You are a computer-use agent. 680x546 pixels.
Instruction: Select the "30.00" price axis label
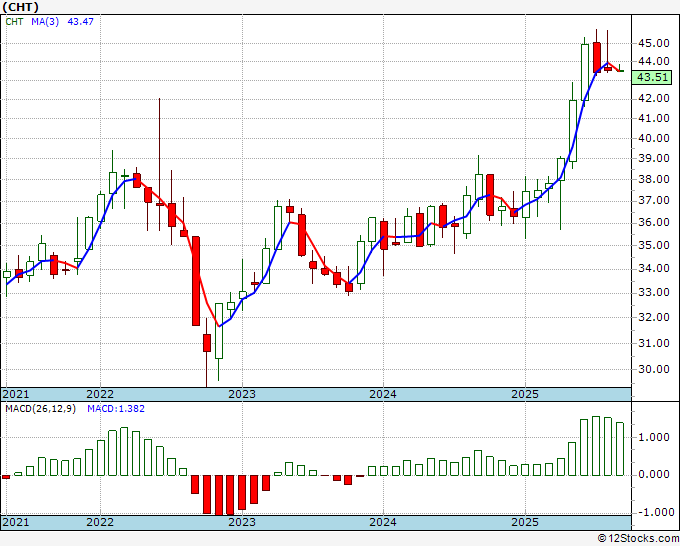[x=654, y=369]
